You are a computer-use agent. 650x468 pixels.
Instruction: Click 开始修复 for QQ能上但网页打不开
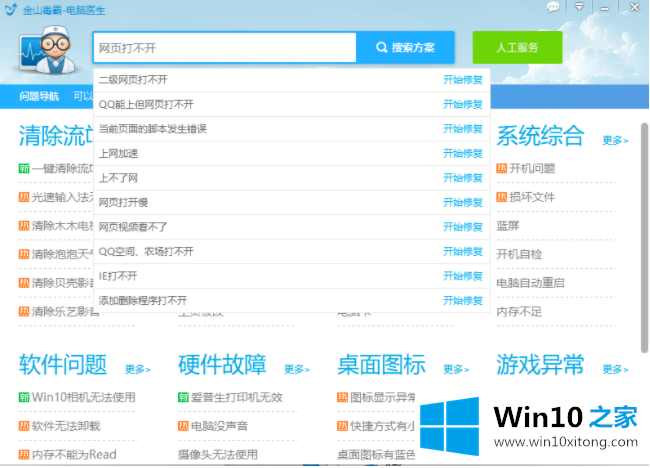point(463,104)
